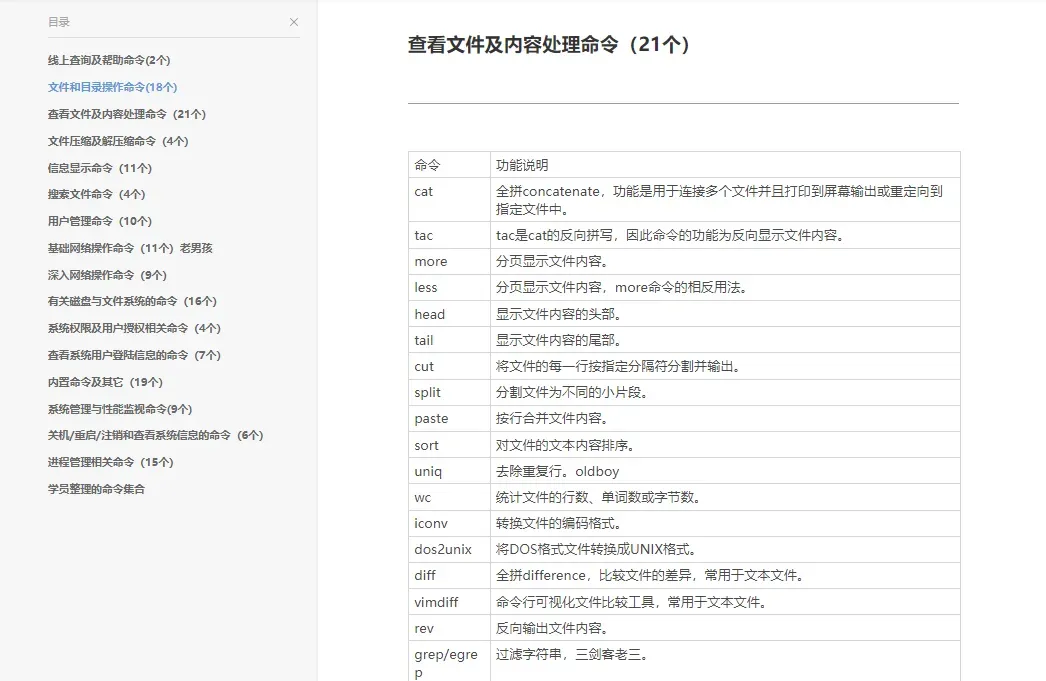Open 查看系统用户登陆信息的命令 (7个)
The image size is (1046, 681).
(x=134, y=355)
